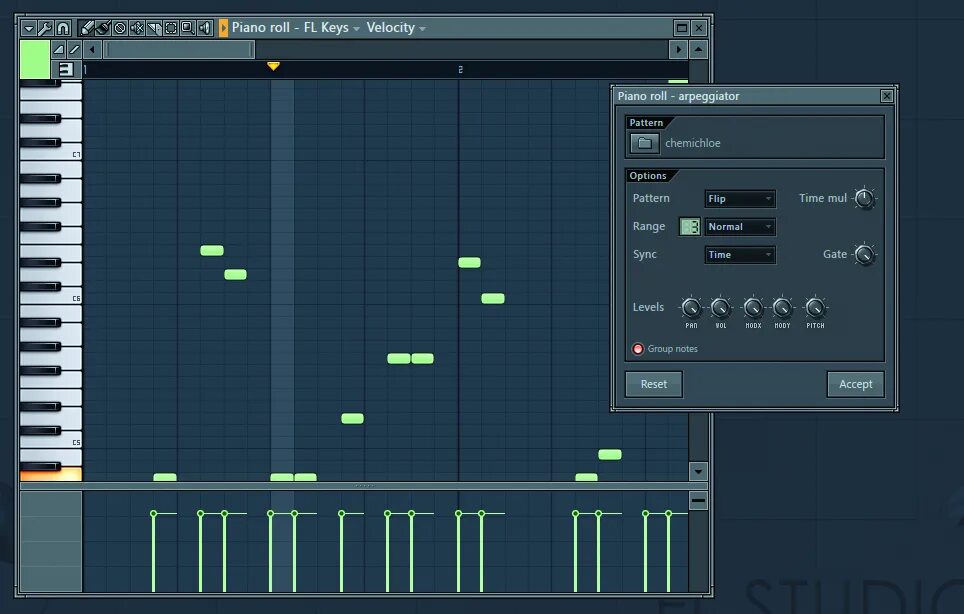Select the Delete tool
The height and width of the screenshot is (614, 964).
[120, 28]
